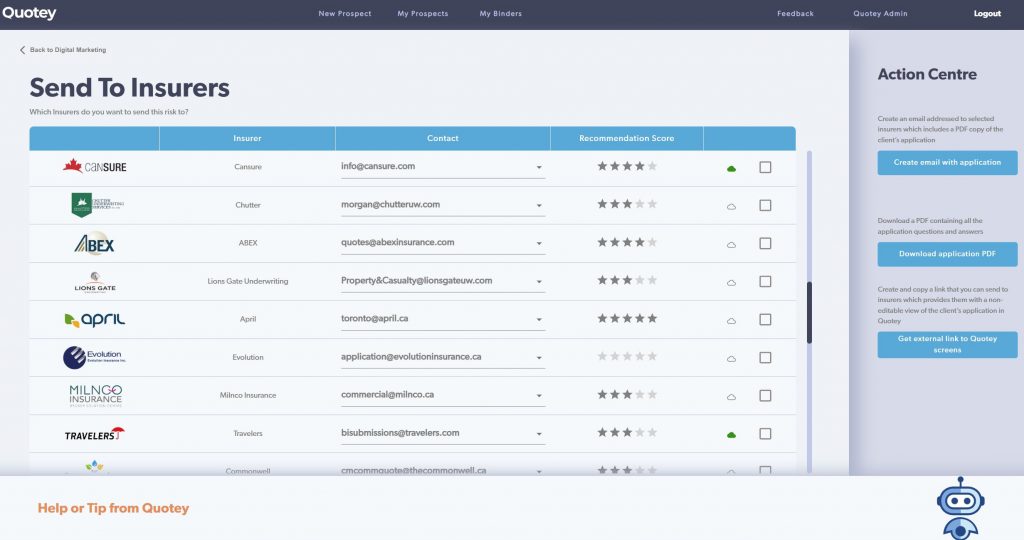Click the star rating for Milnco Insurance
This screenshot has height=540, width=1024.
coord(627,394)
